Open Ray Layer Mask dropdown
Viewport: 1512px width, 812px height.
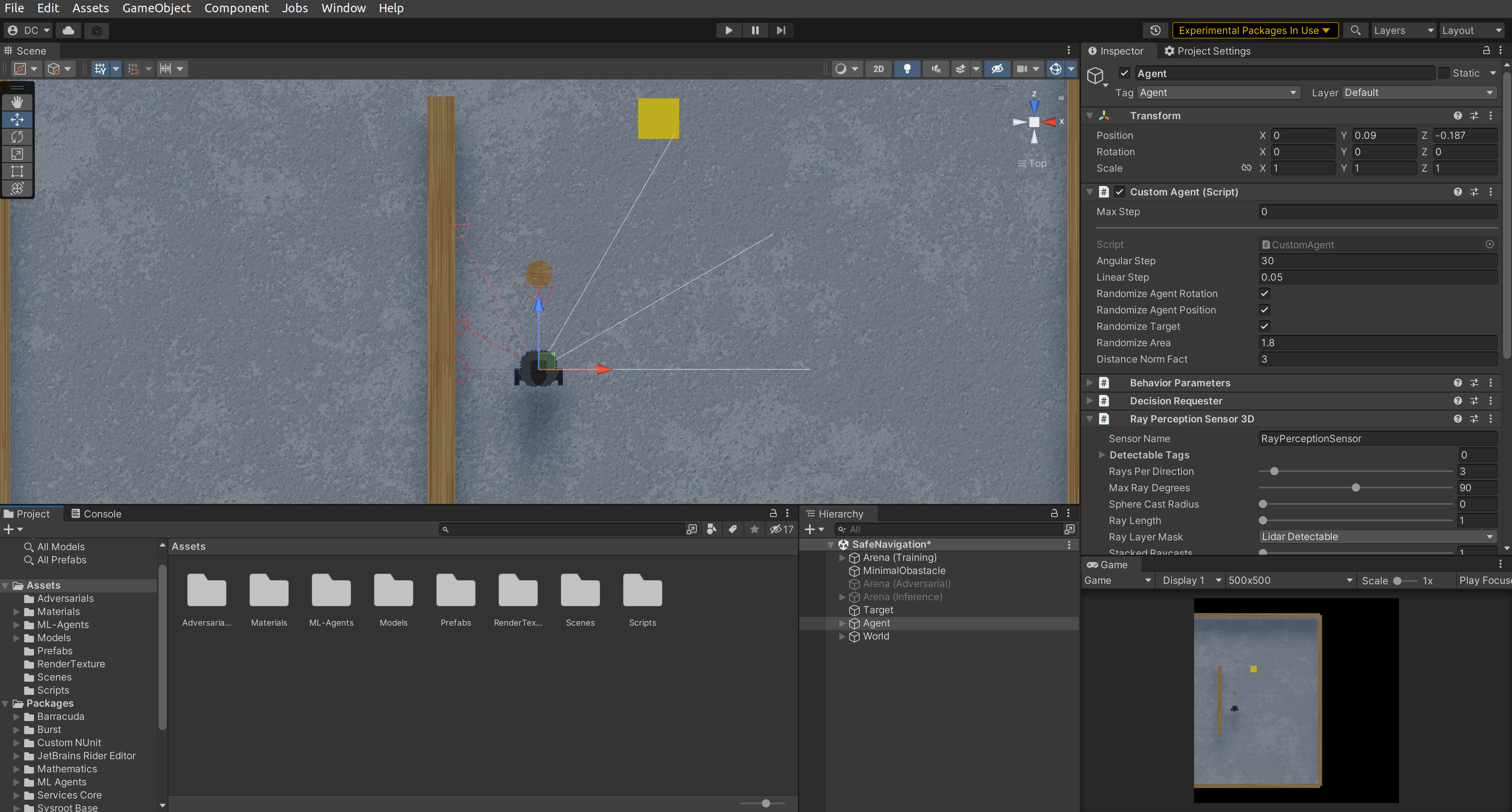(x=1377, y=537)
